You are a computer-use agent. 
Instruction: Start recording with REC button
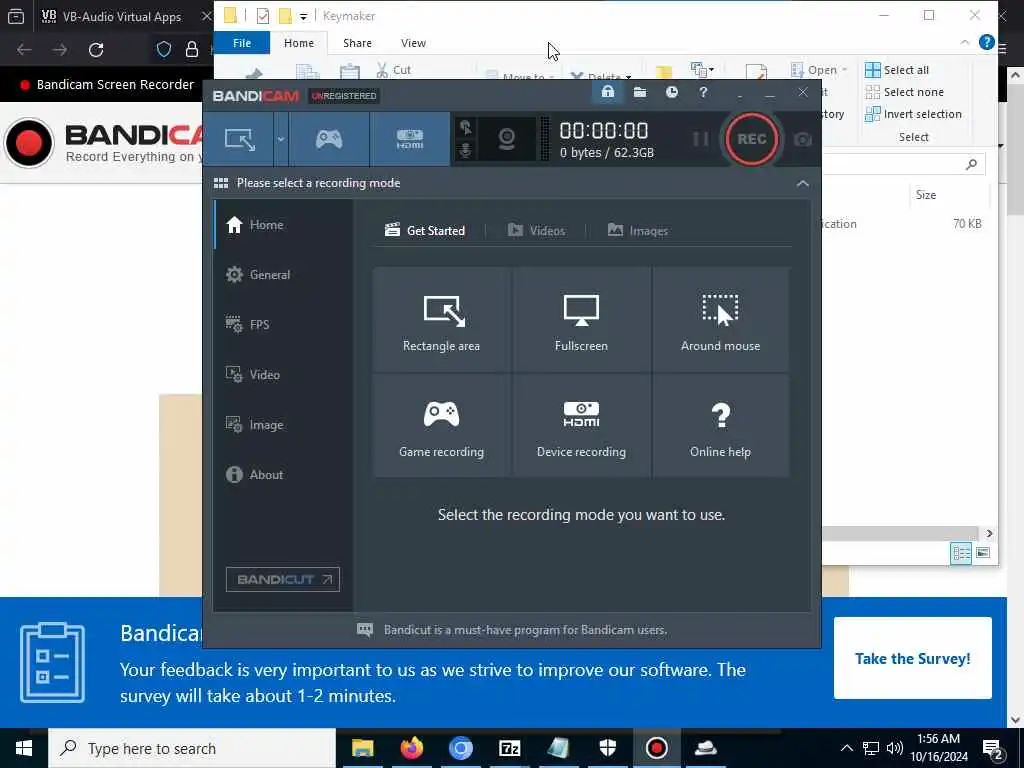pos(752,139)
